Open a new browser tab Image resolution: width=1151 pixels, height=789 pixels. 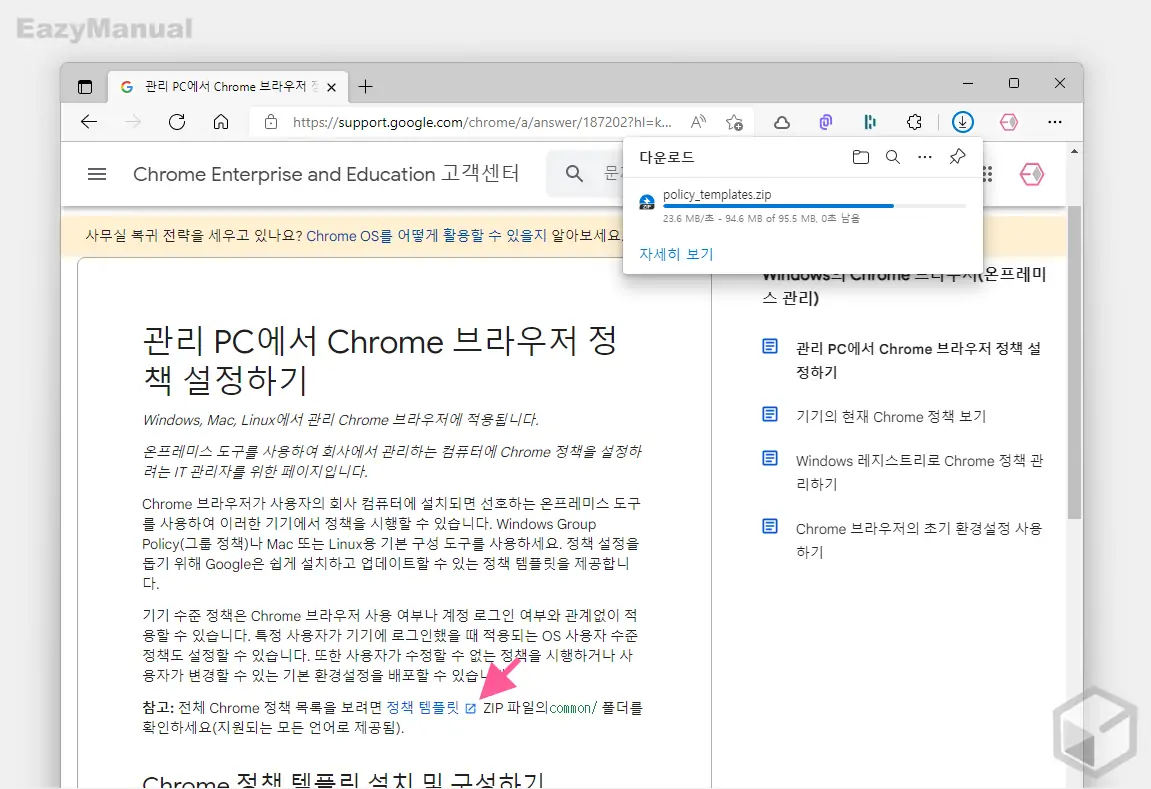(365, 86)
